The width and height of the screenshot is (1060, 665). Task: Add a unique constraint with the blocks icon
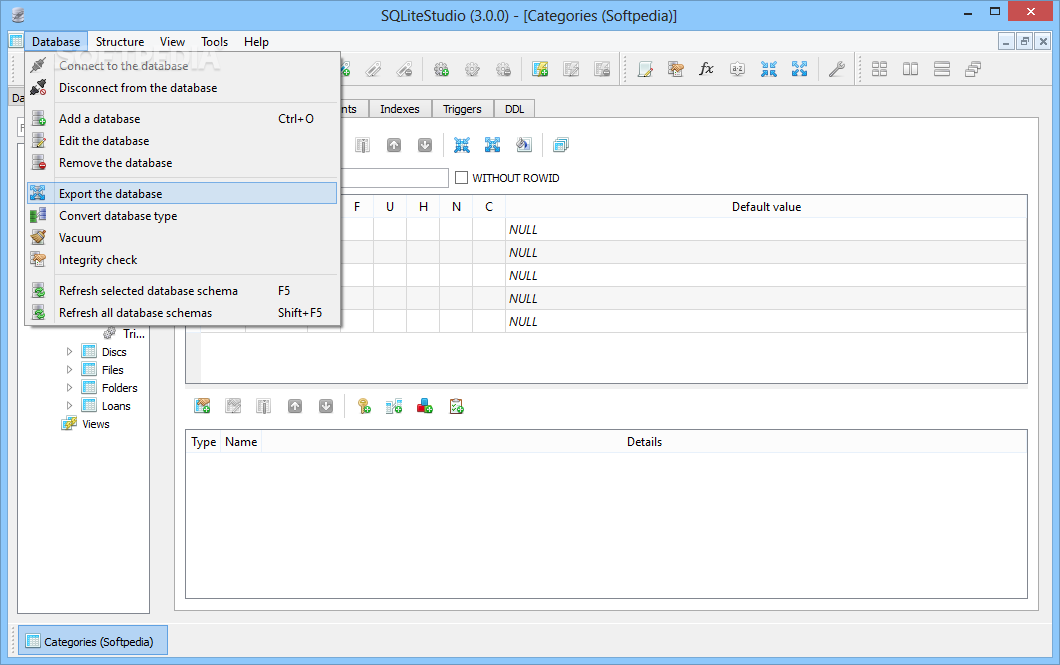pos(425,406)
